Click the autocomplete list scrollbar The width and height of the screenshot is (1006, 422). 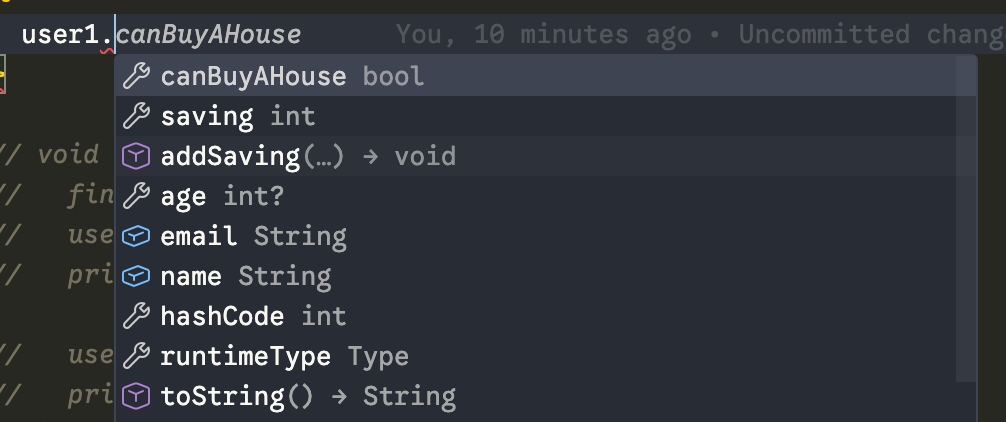click(x=967, y=220)
